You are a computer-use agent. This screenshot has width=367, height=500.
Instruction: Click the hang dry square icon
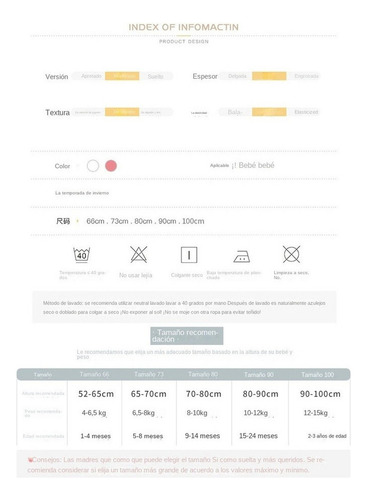[x=189, y=255]
